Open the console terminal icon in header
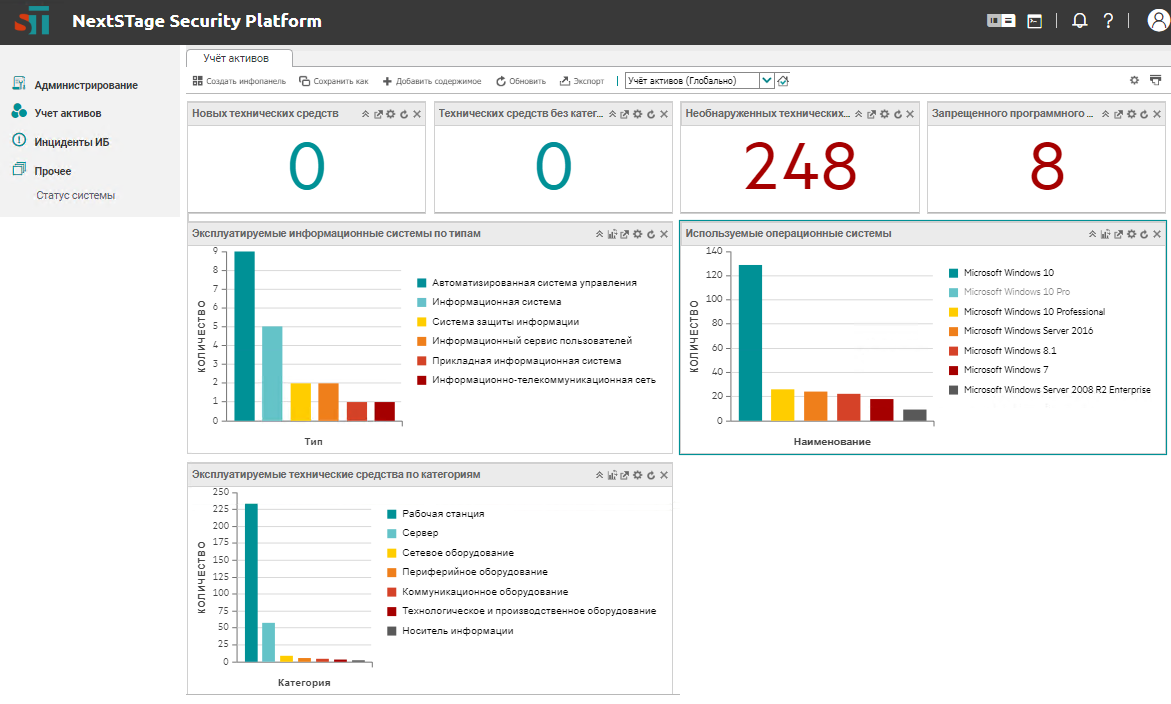The height and width of the screenshot is (704, 1171). click(1035, 21)
